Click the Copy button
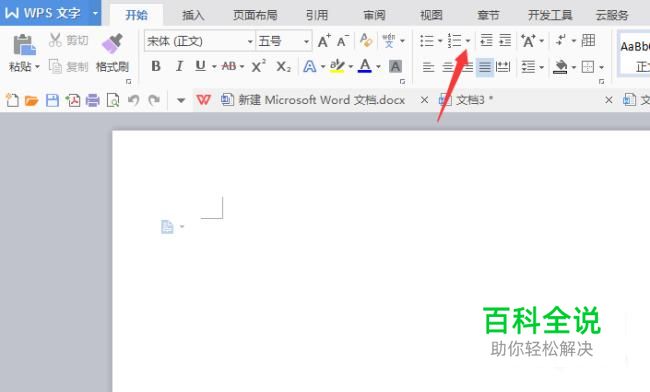Image resolution: width=650 pixels, height=392 pixels. click(68, 66)
